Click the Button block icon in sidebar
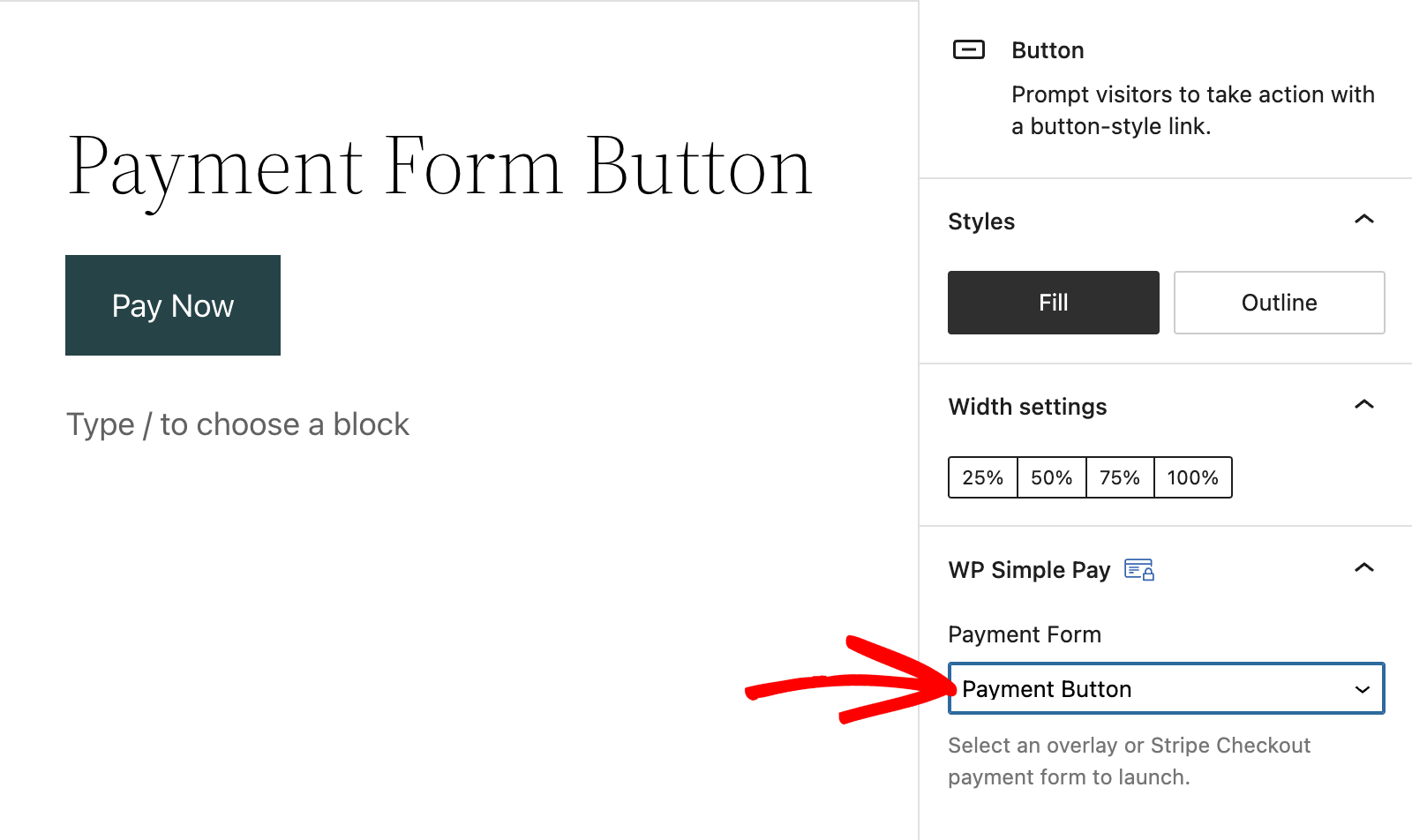This screenshot has height=840, width=1412. [x=968, y=50]
